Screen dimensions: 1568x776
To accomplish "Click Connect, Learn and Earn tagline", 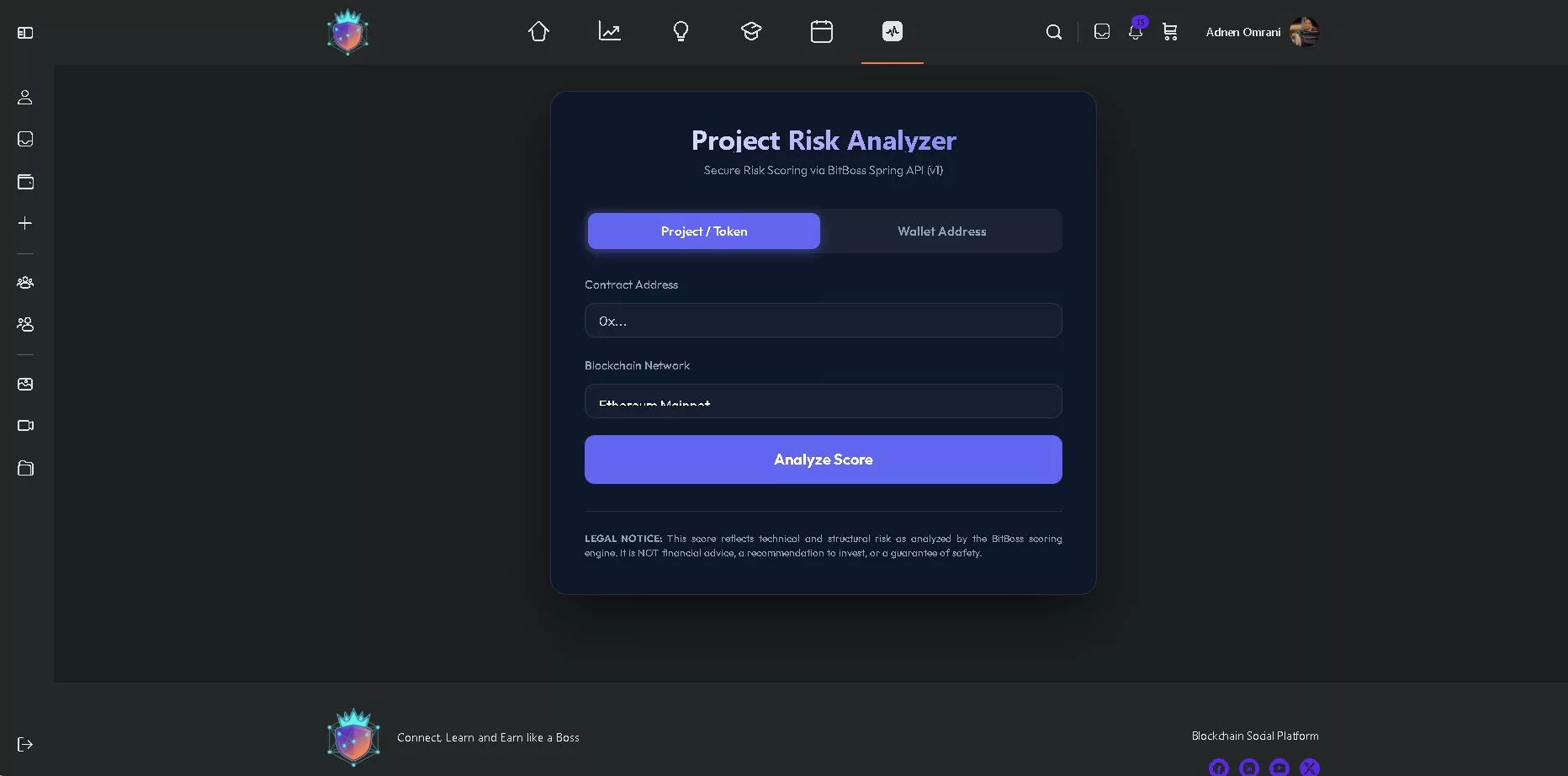I will (x=488, y=737).
